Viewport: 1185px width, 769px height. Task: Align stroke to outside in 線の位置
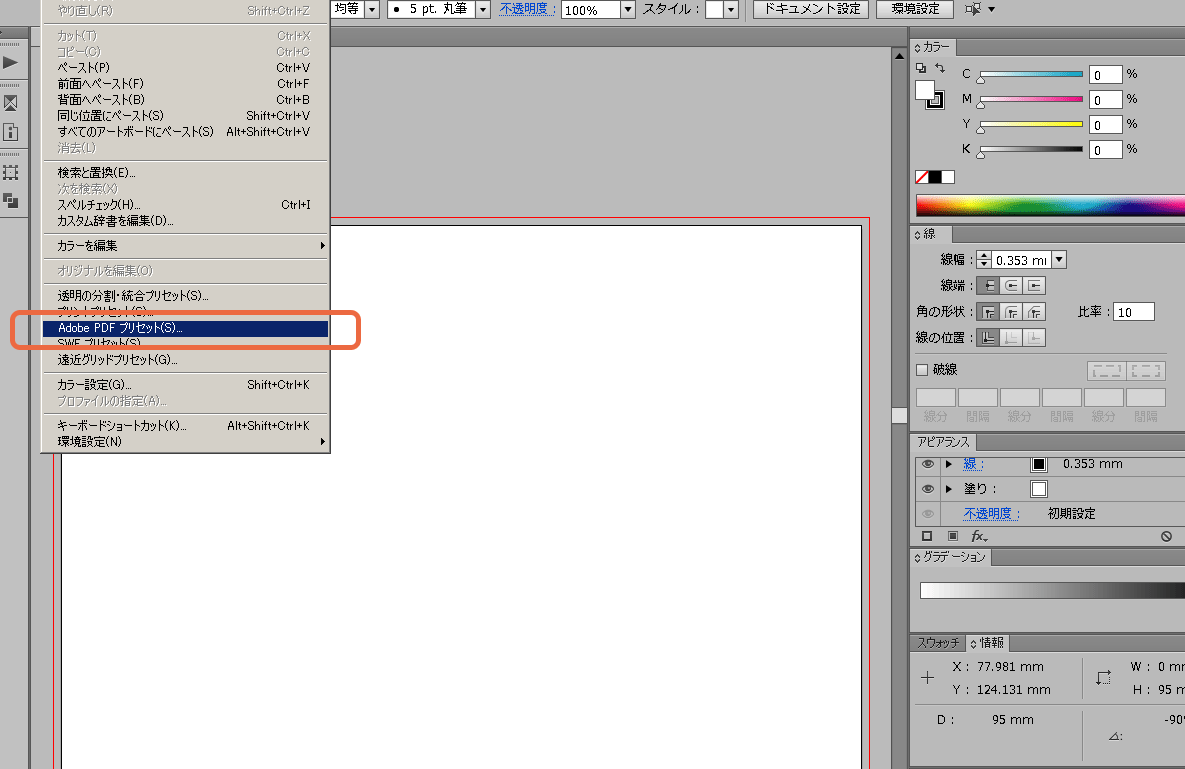1035,338
